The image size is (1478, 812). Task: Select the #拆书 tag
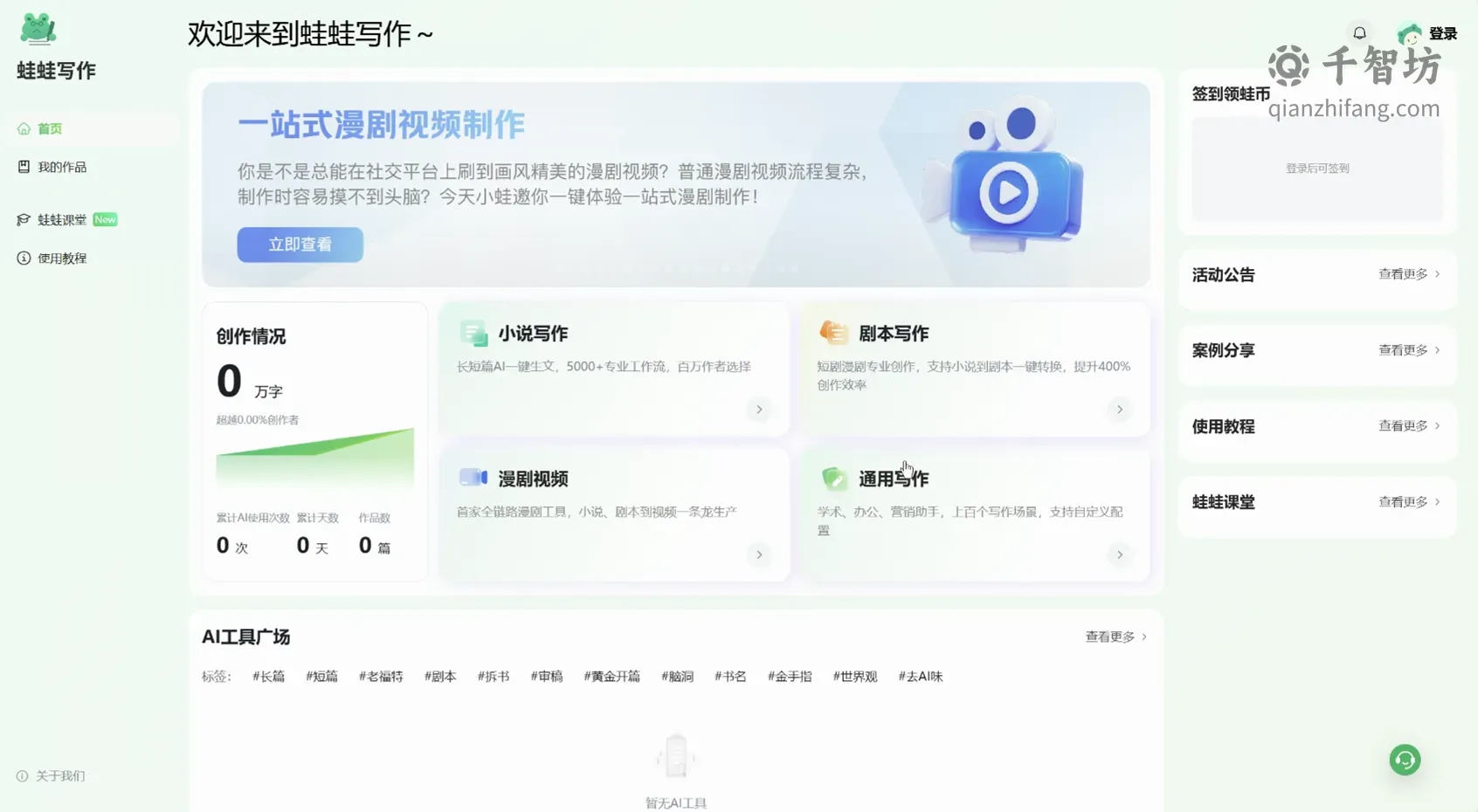(494, 676)
